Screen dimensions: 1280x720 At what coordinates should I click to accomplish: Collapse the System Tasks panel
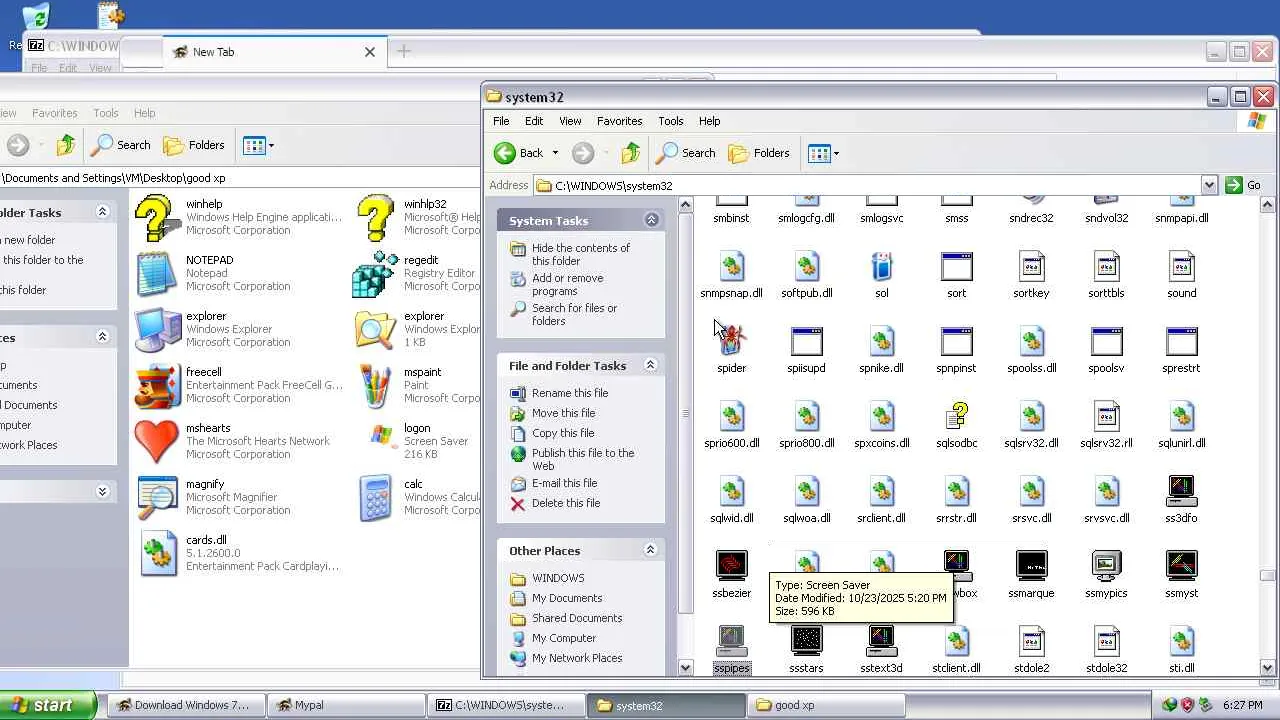pyautogui.click(x=651, y=220)
